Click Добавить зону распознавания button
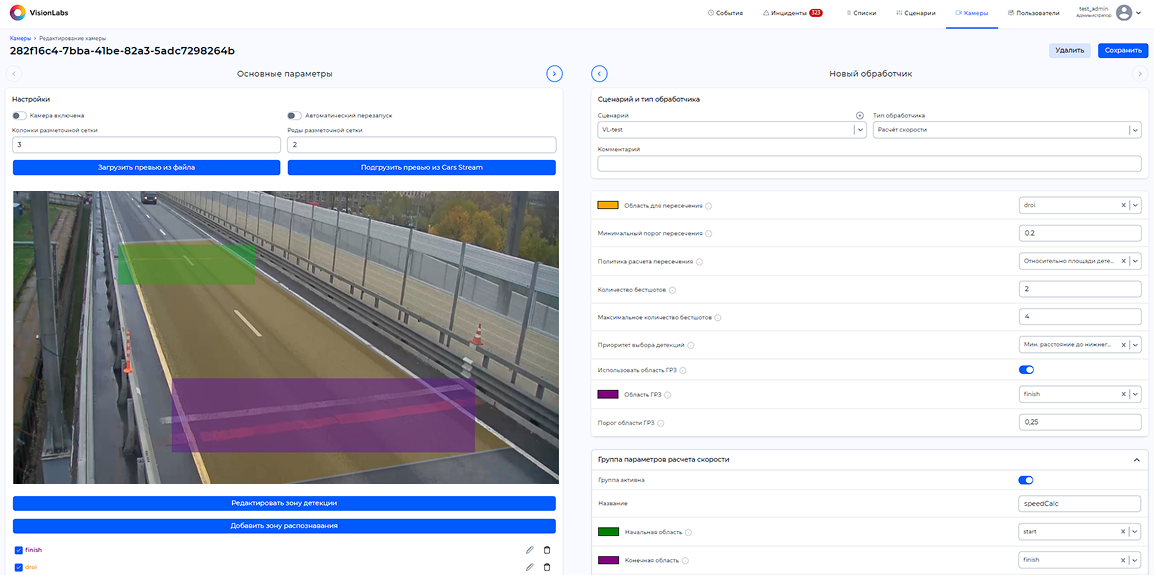This screenshot has height=575, width=1154. click(284, 526)
